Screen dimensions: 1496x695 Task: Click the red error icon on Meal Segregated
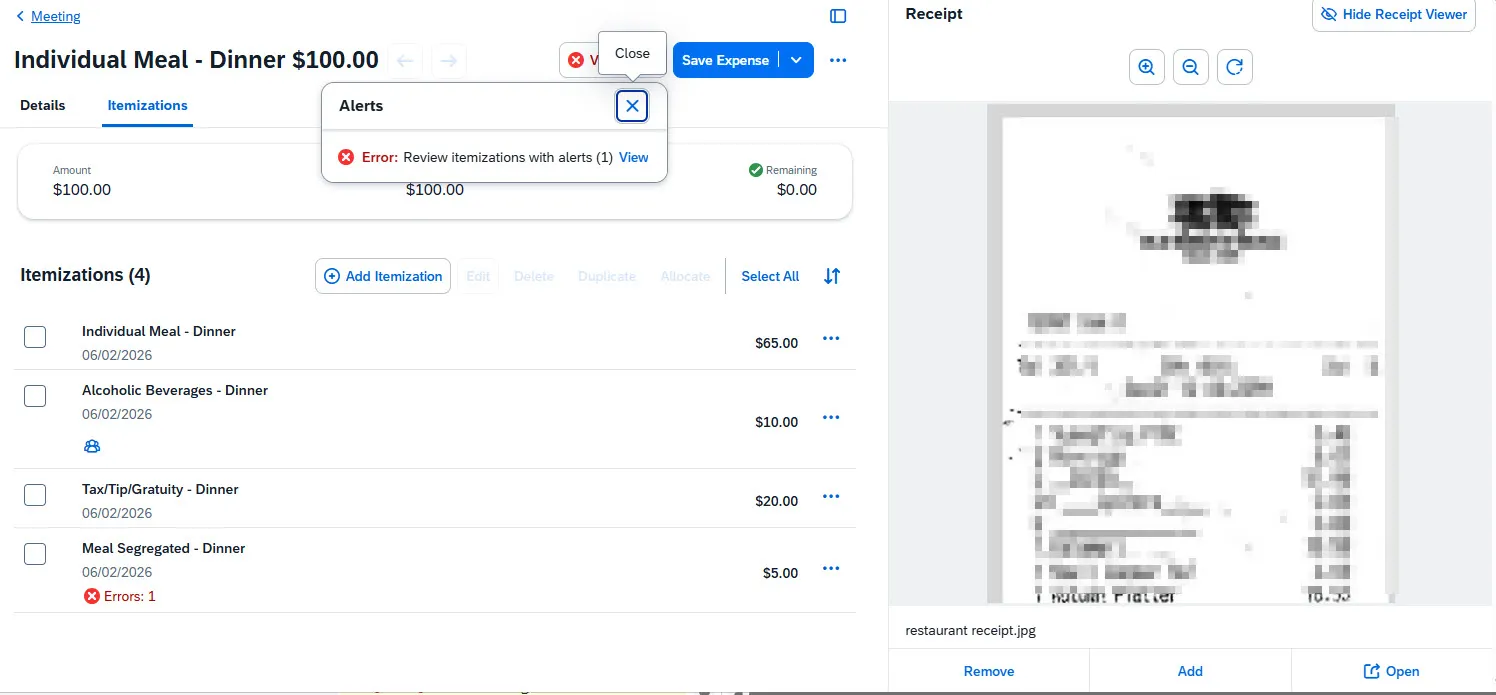point(92,596)
